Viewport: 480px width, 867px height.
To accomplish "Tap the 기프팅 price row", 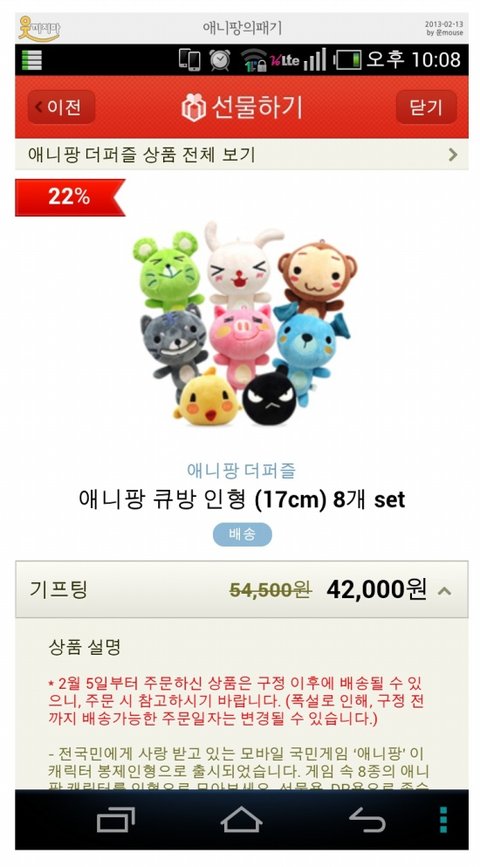I will [x=242, y=589].
